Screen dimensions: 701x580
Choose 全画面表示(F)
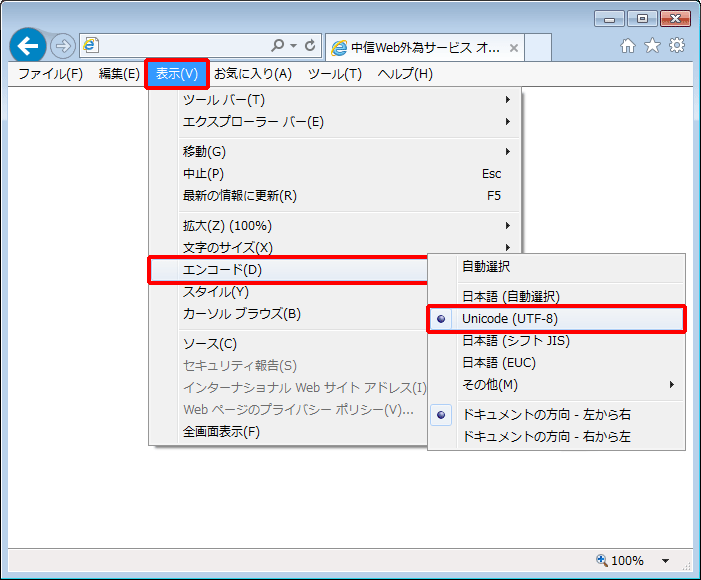click(x=288, y=432)
